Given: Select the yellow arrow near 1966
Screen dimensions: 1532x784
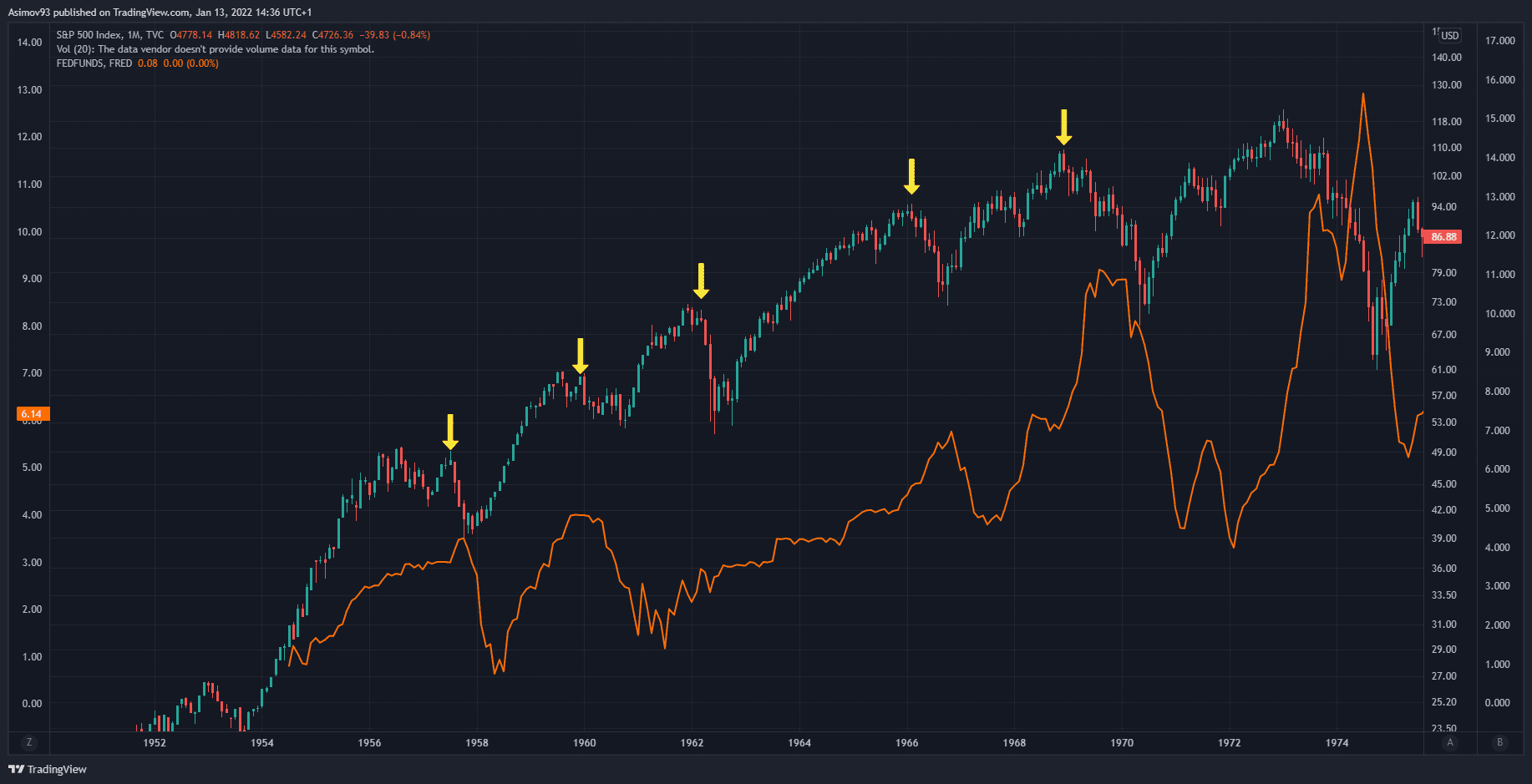Looking at the screenshot, I should 911,176.
